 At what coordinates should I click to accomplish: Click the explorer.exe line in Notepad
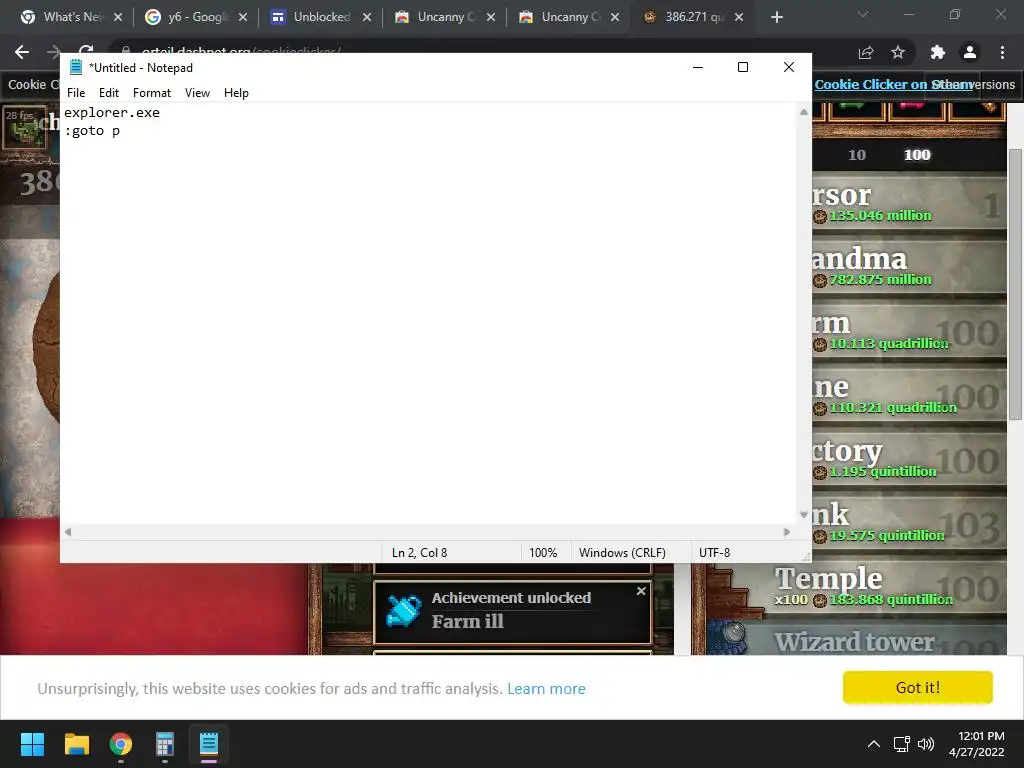coord(112,112)
